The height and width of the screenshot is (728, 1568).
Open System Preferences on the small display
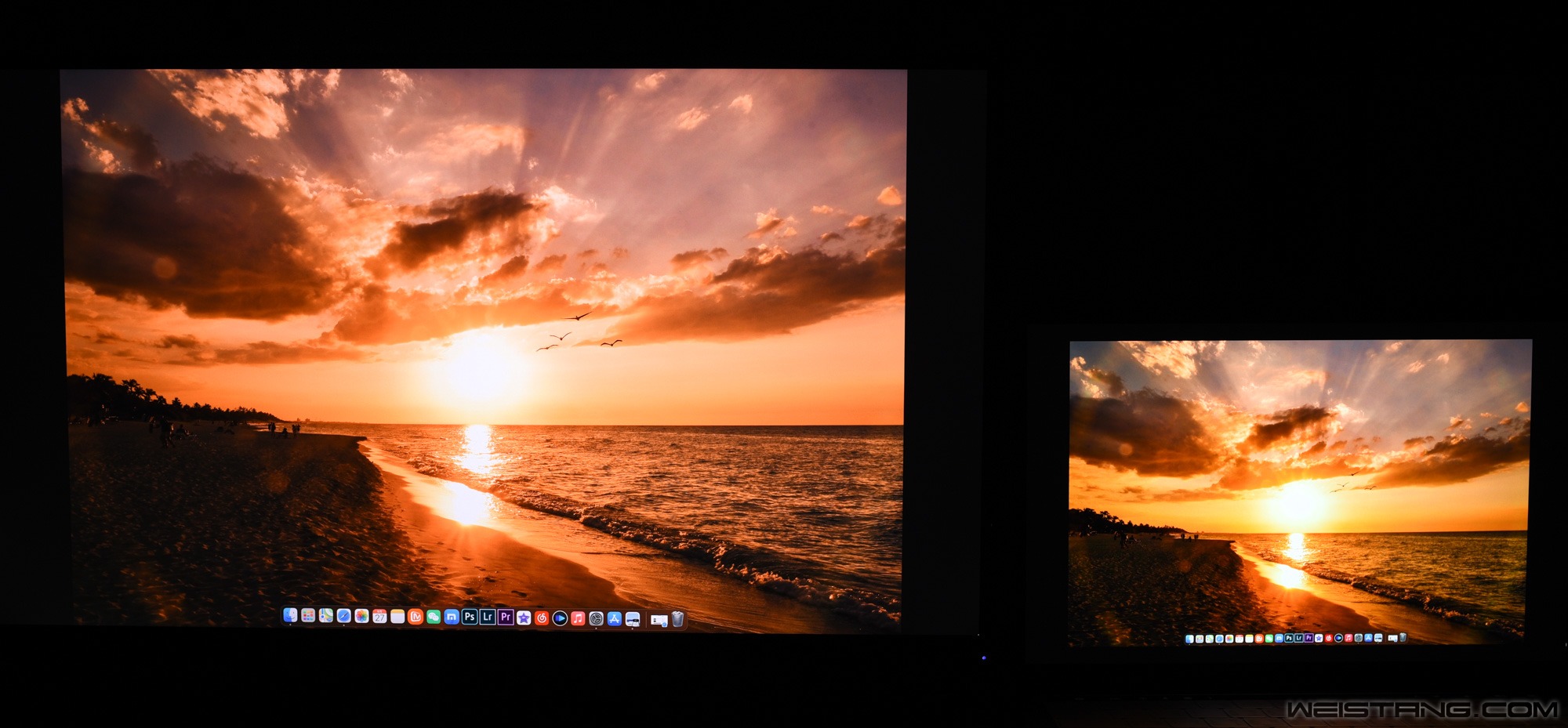pyautogui.click(x=1359, y=638)
